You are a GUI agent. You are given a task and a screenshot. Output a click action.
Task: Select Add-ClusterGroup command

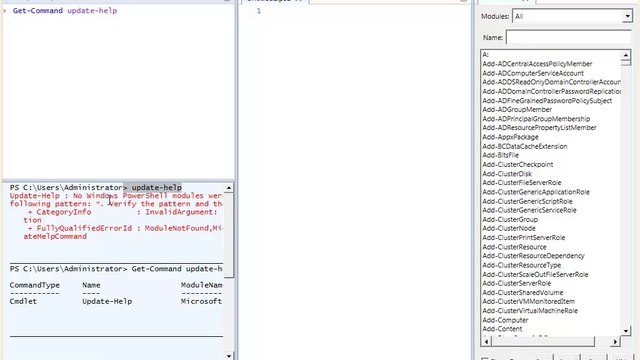(x=510, y=219)
